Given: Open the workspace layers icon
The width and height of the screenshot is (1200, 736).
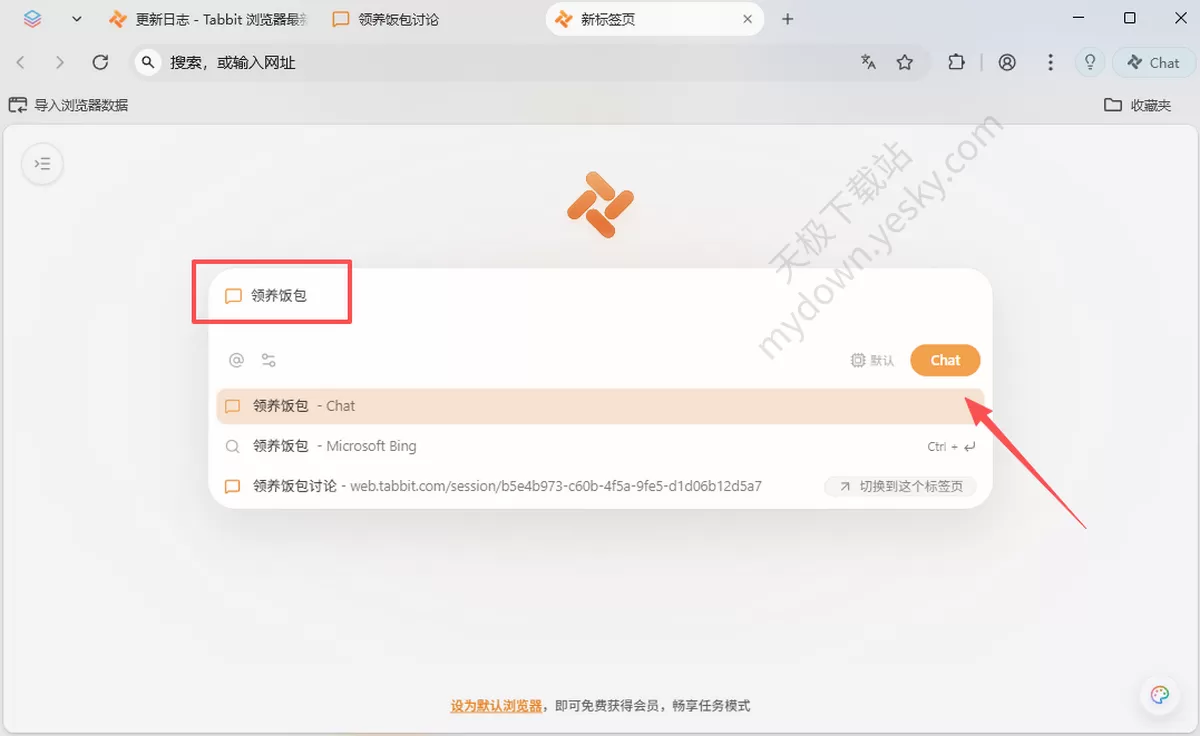Looking at the screenshot, I should coord(33,18).
